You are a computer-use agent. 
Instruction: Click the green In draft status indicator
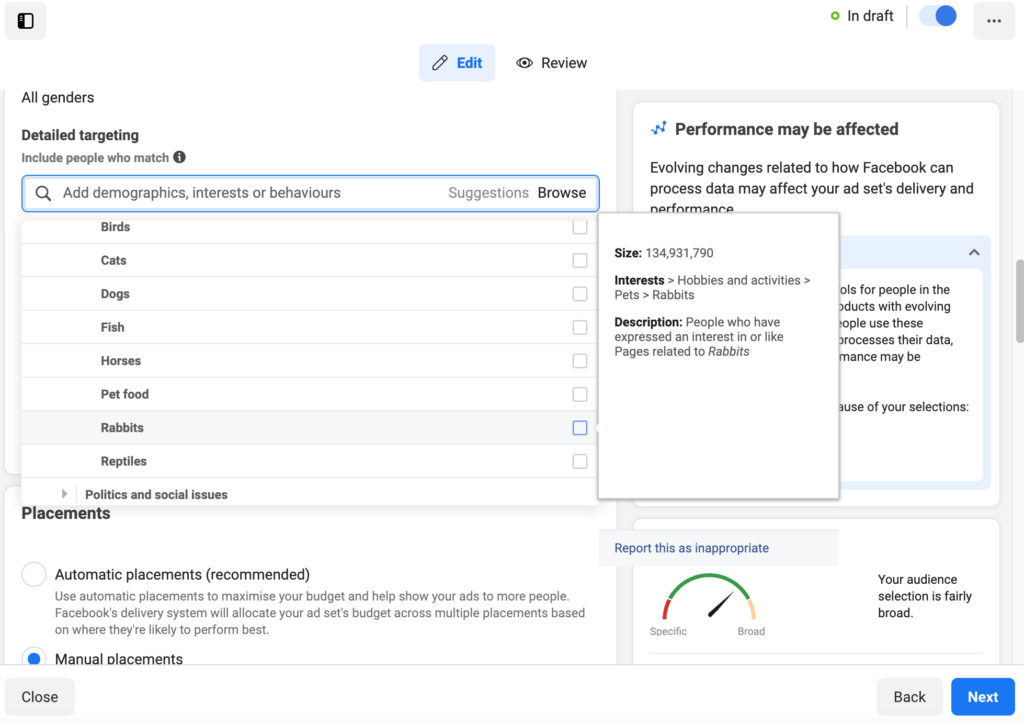pyautogui.click(x=835, y=16)
